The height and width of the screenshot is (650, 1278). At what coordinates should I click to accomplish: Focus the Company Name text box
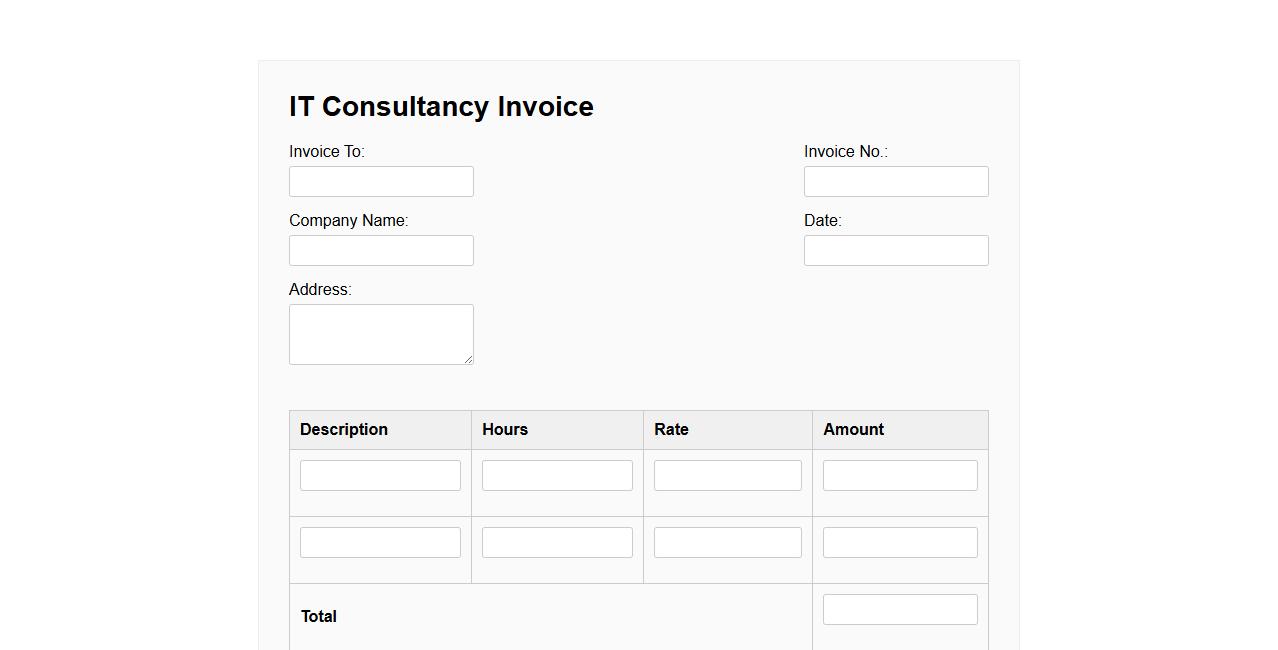point(381,251)
